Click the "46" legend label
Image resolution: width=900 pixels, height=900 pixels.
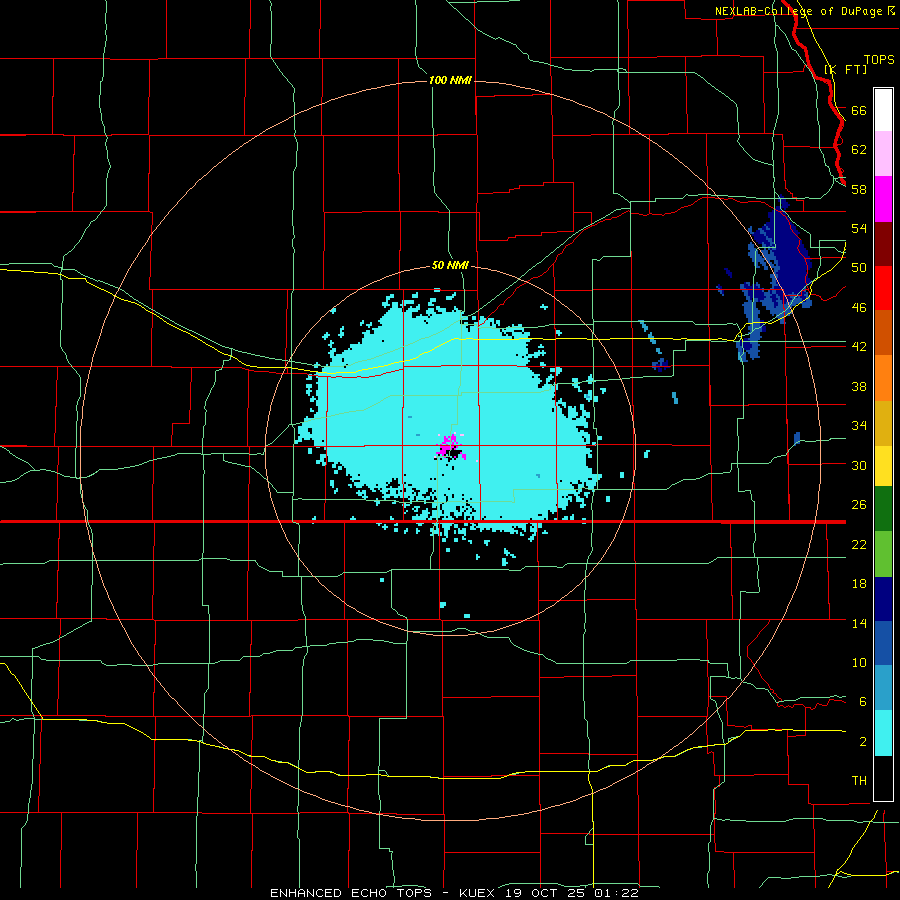coord(859,308)
